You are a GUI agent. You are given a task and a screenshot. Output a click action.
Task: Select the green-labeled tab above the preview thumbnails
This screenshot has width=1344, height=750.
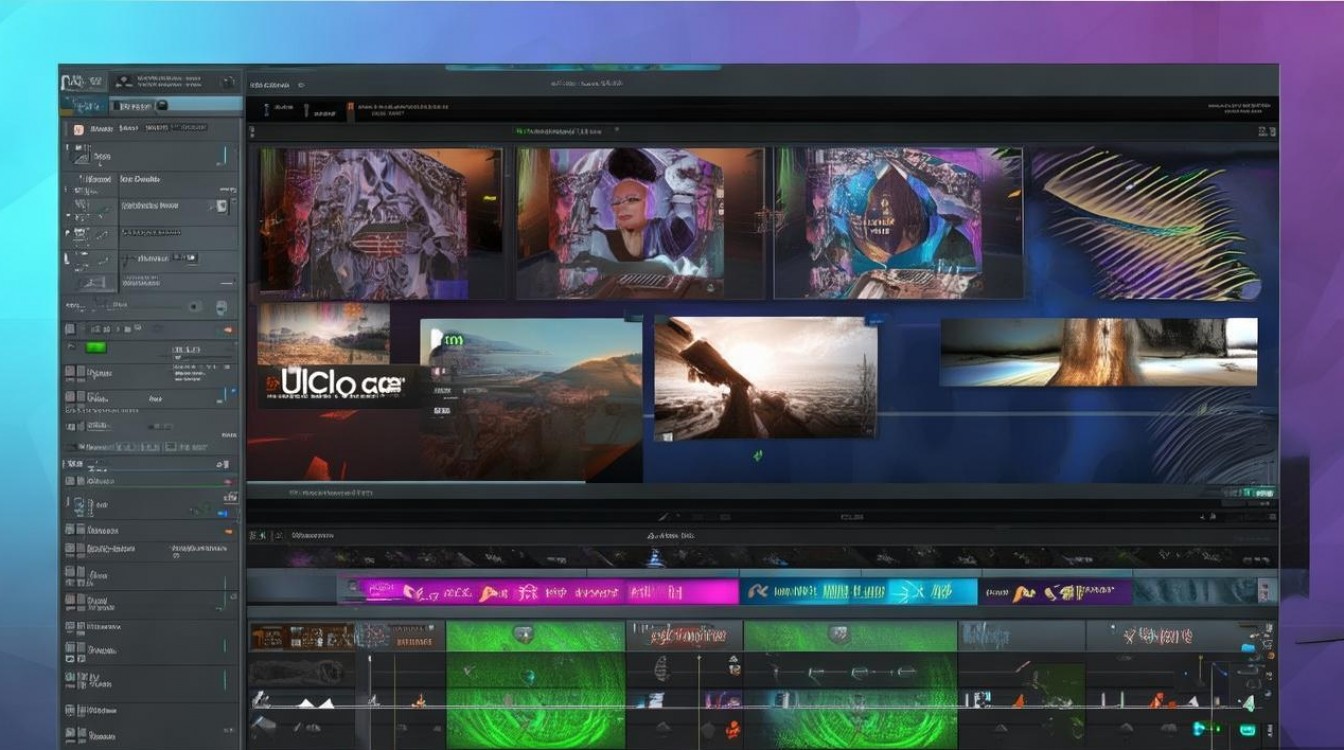point(560,131)
